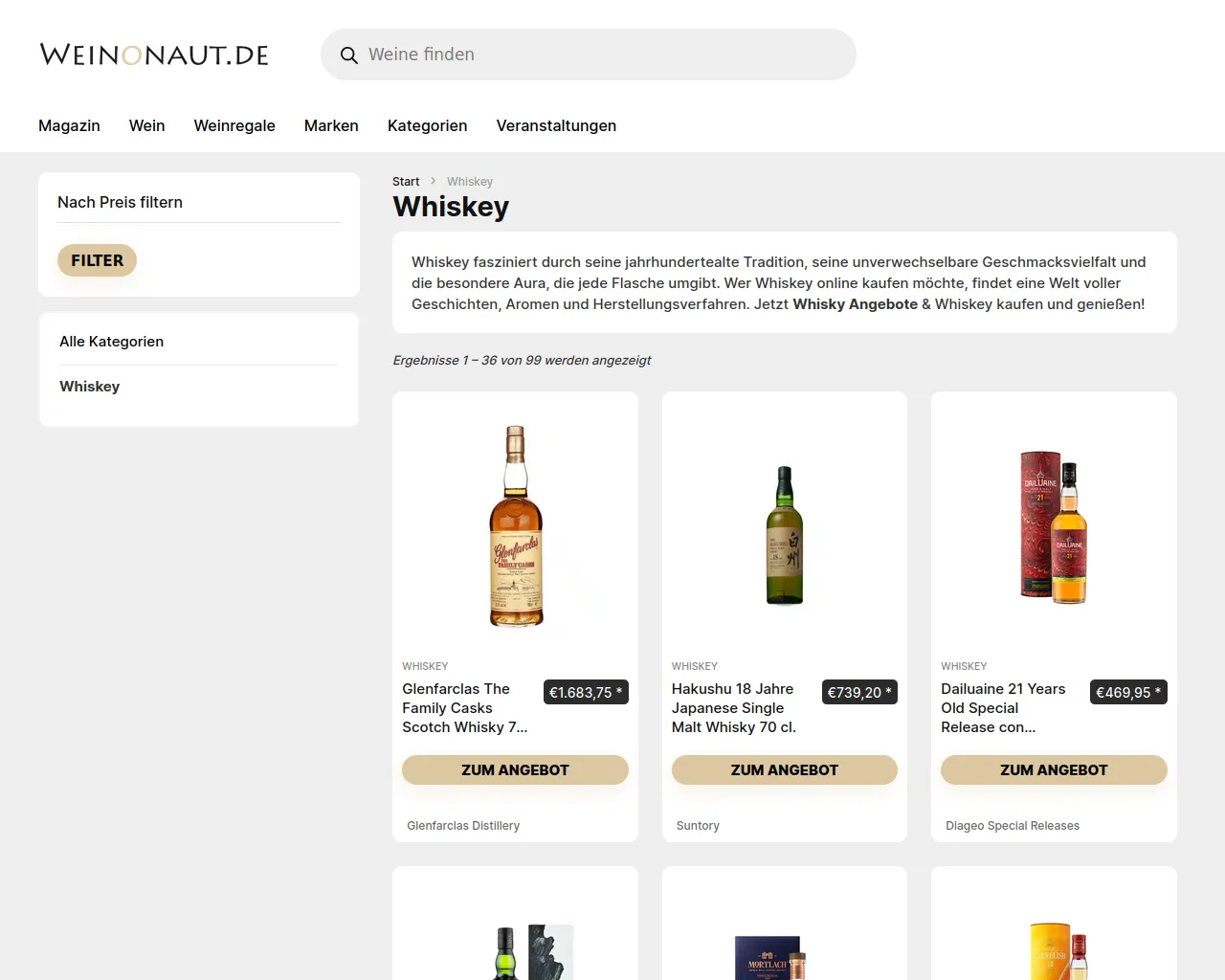This screenshot has height=980, width=1225.
Task: Click the Ergebnisse 1 – 36 von 99 text
Action: [522, 361]
